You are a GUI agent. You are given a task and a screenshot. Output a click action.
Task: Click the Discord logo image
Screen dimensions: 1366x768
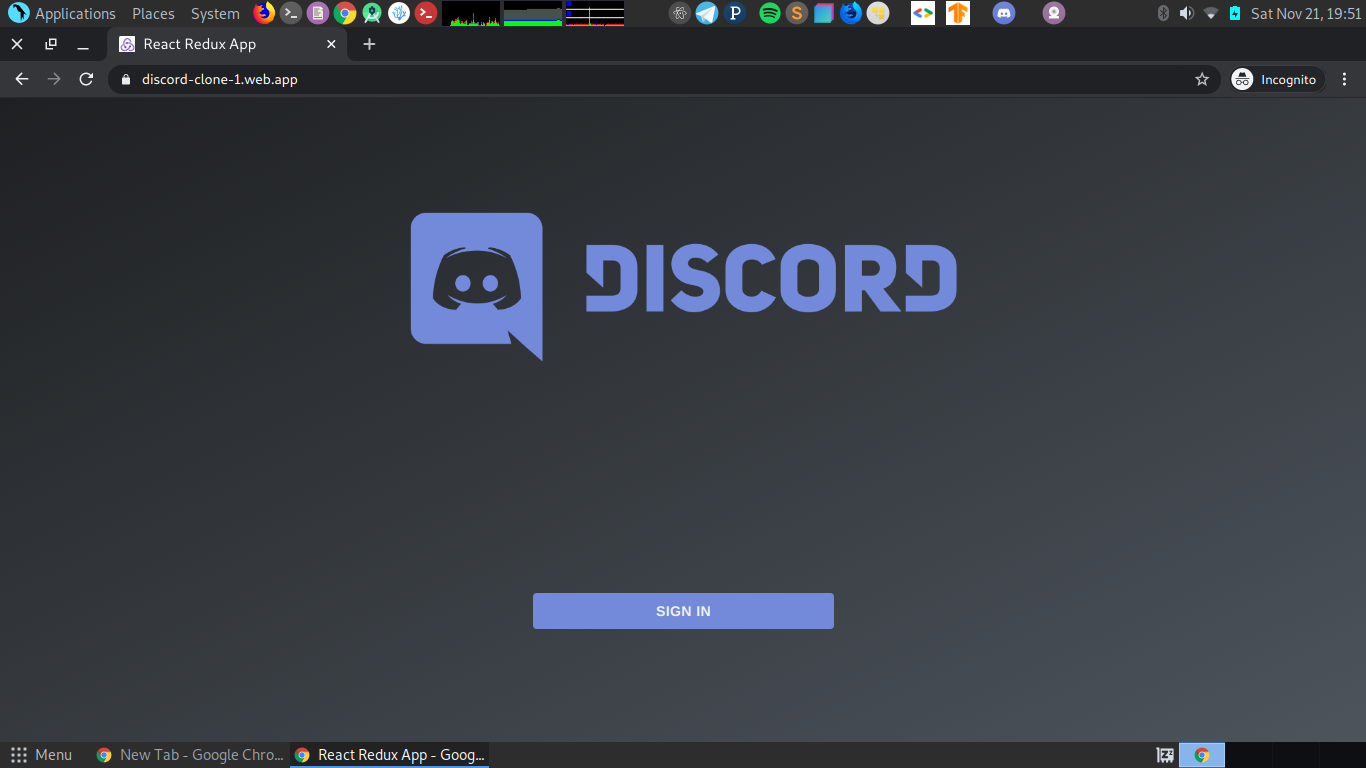click(683, 286)
